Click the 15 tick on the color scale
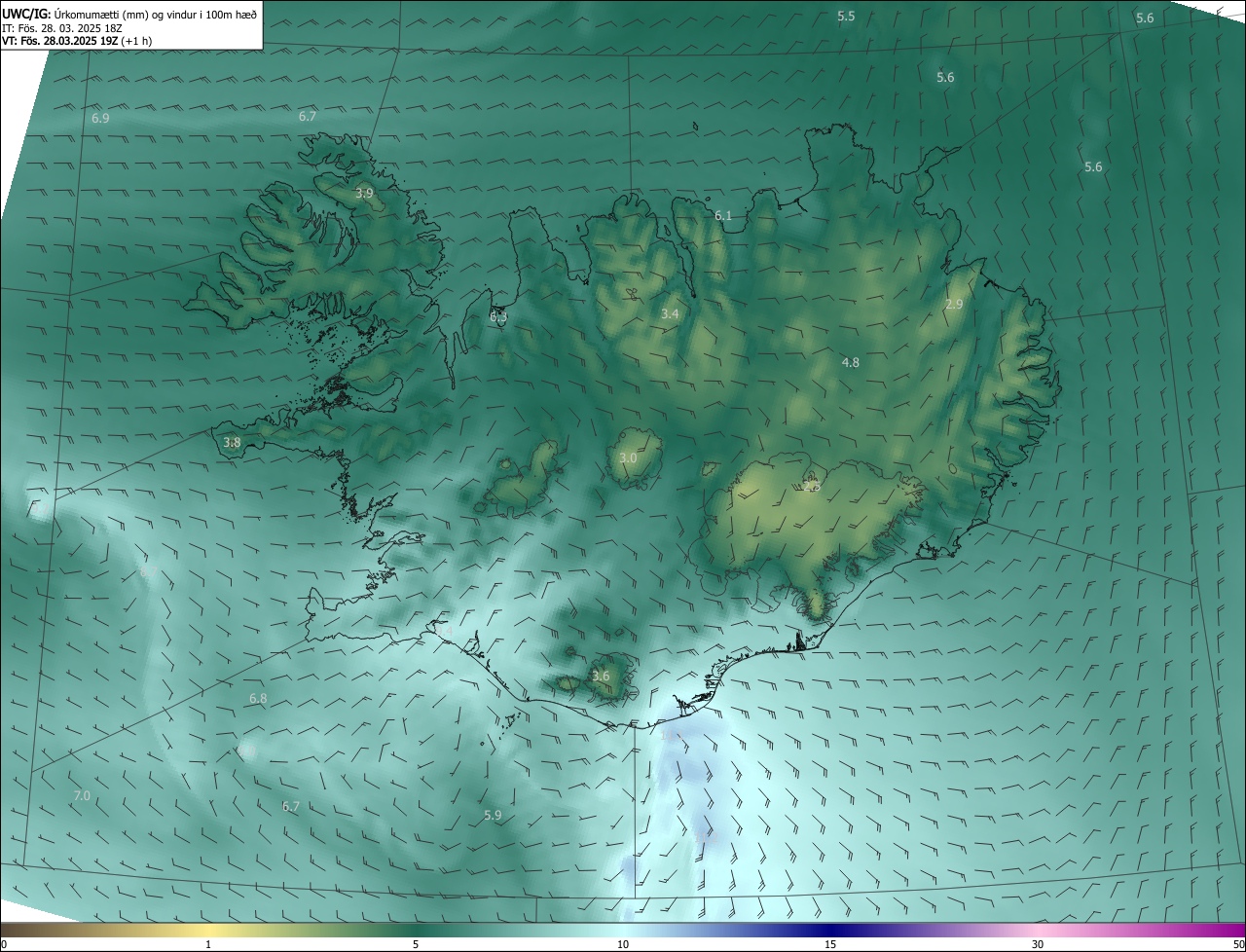Viewport: 1246px width, 952px height. [830, 944]
